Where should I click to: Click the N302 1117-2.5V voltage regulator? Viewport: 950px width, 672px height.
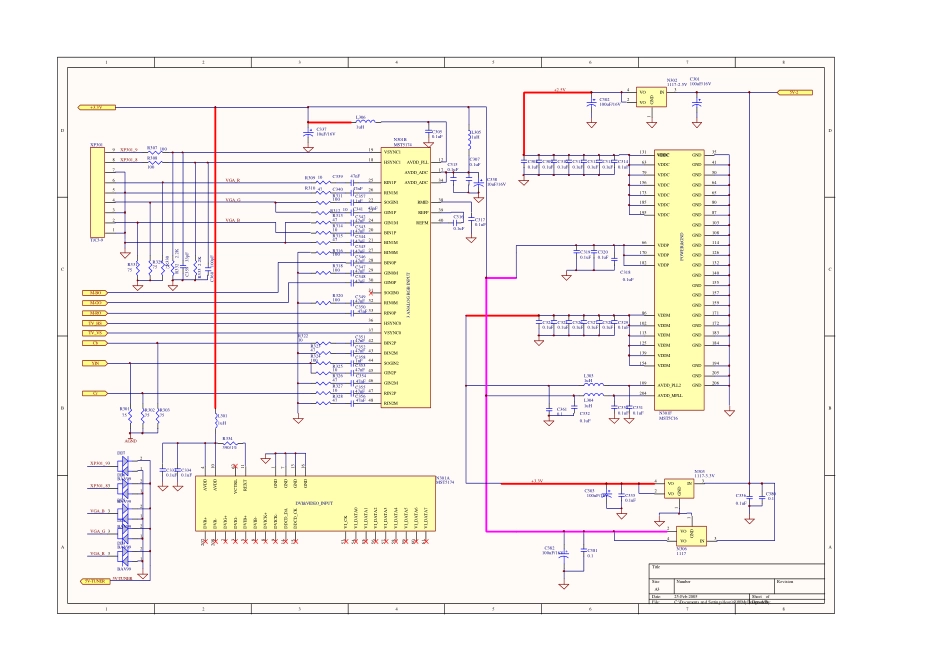652,96
